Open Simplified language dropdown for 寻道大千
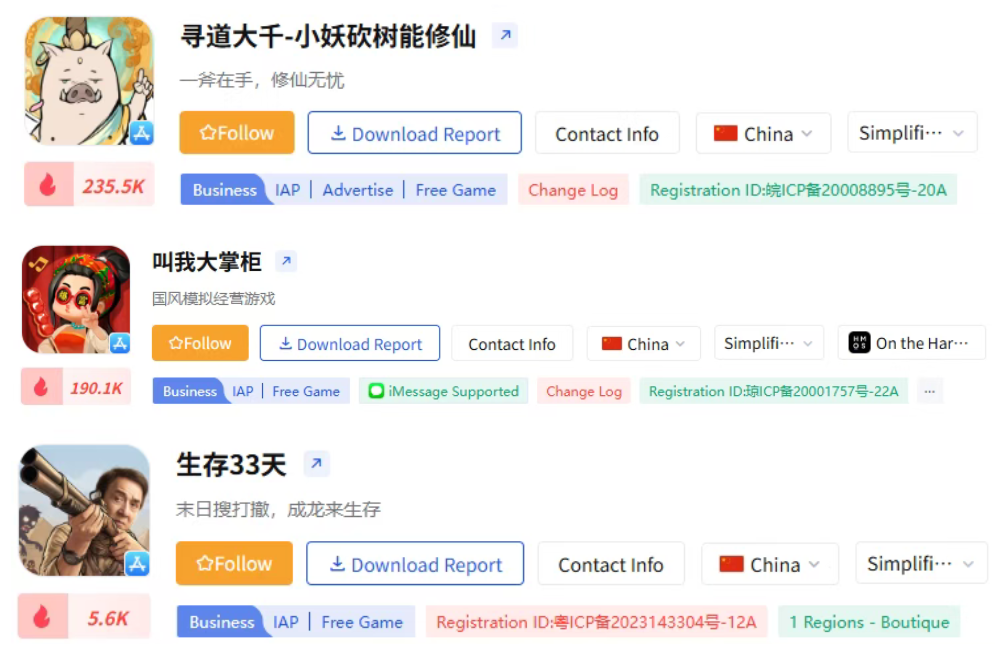Viewport: 1005px width, 666px height. click(x=912, y=133)
